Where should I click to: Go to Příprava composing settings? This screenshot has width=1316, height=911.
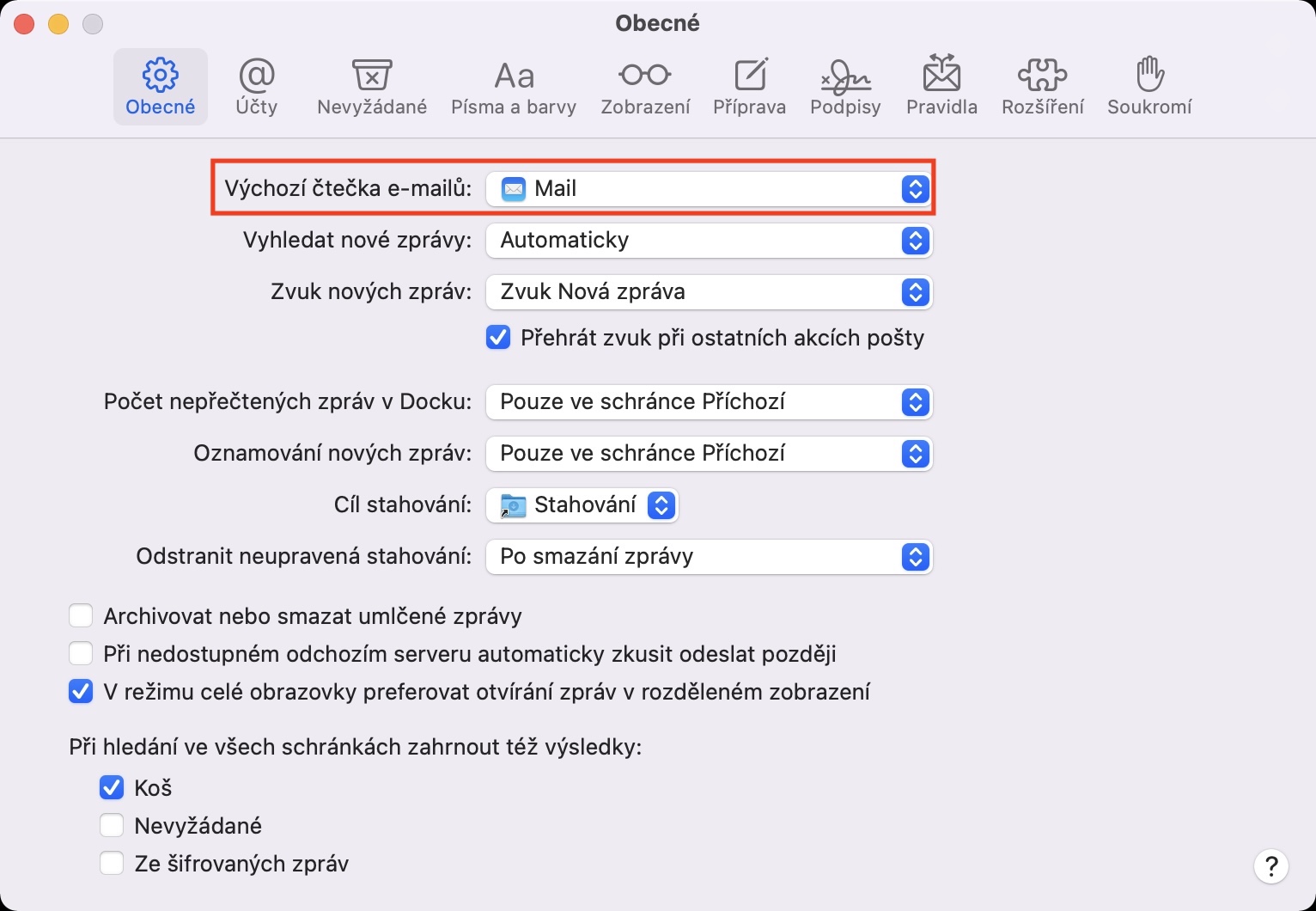pos(749,87)
